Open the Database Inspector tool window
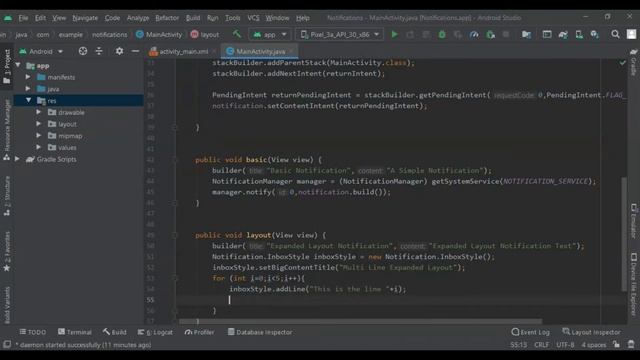The width and height of the screenshot is (640, 360). click(260, 332)
